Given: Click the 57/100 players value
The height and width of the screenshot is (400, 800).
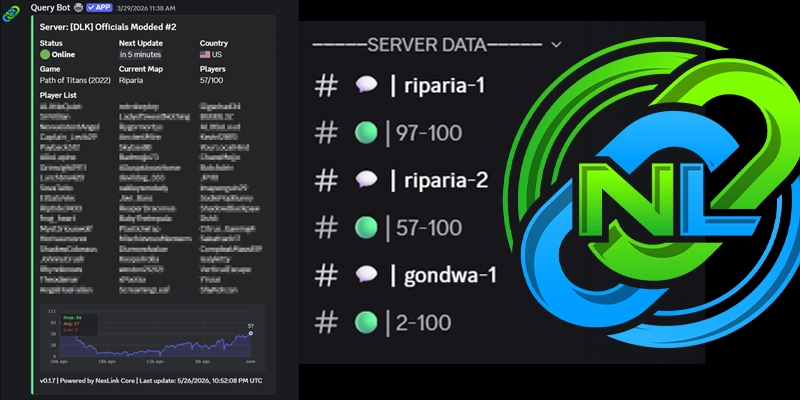Looking at the screenshot, I should (x=211, y=80).
